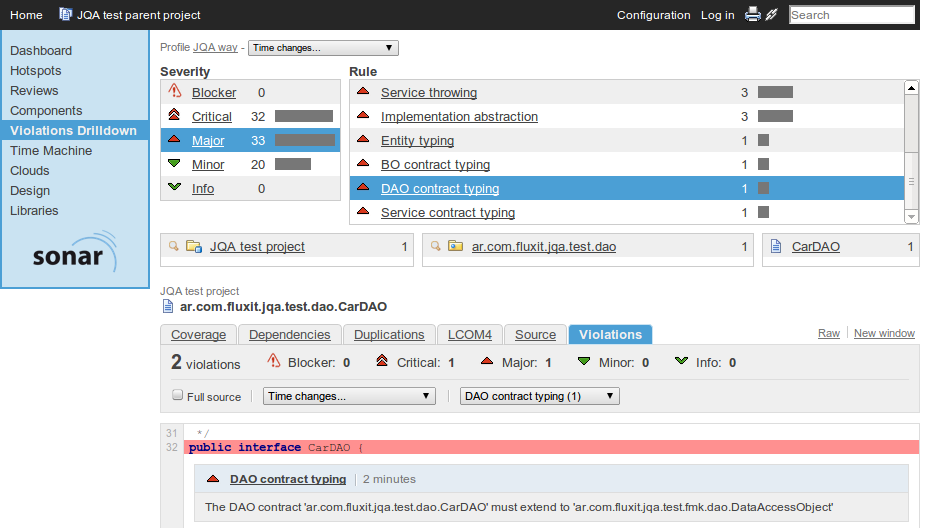Click the Sonar logo in the sidebar
The width and height of the screenshot is (925, 528).
[x=75, y=252]
